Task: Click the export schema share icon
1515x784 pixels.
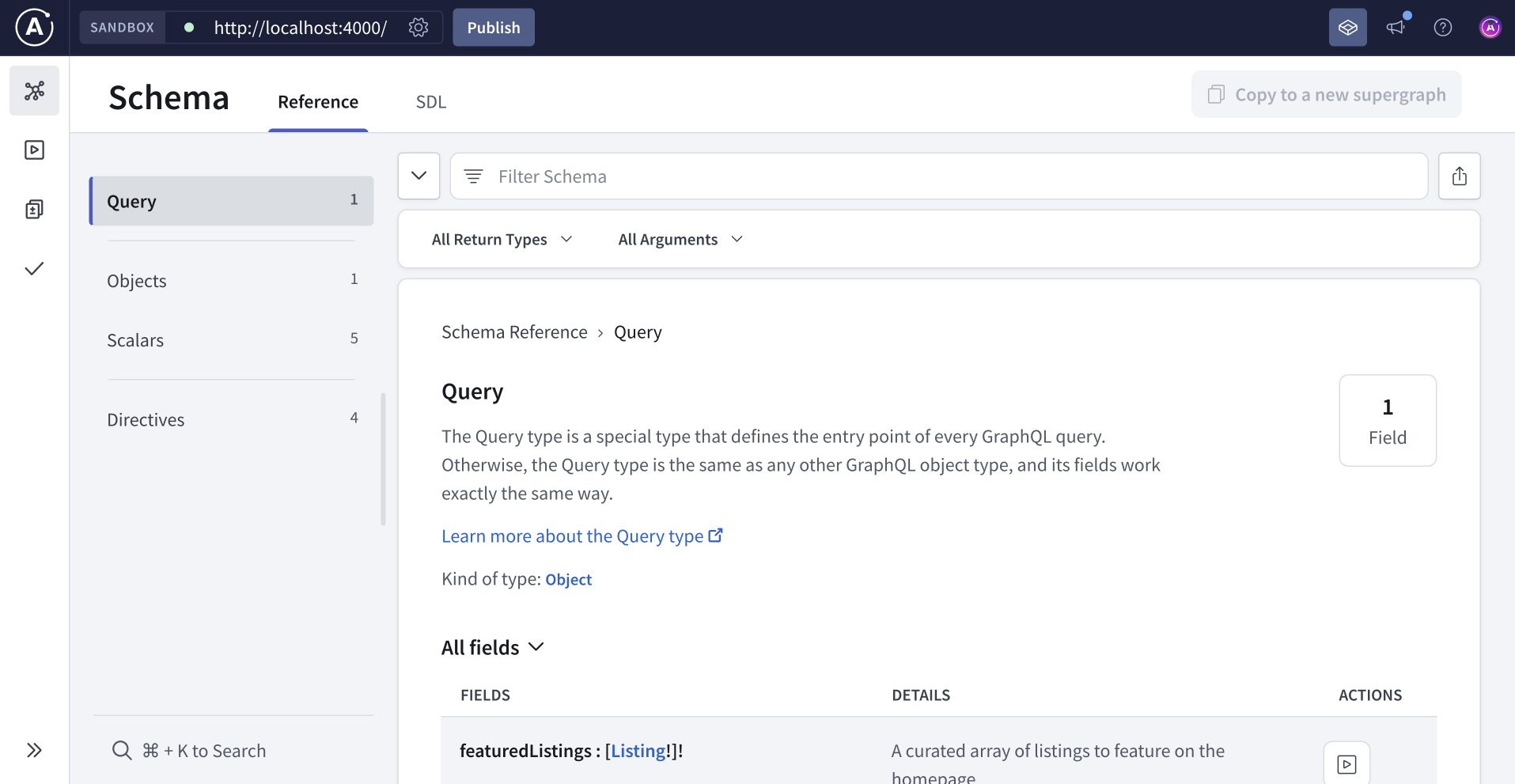Action: point(1460,176)
